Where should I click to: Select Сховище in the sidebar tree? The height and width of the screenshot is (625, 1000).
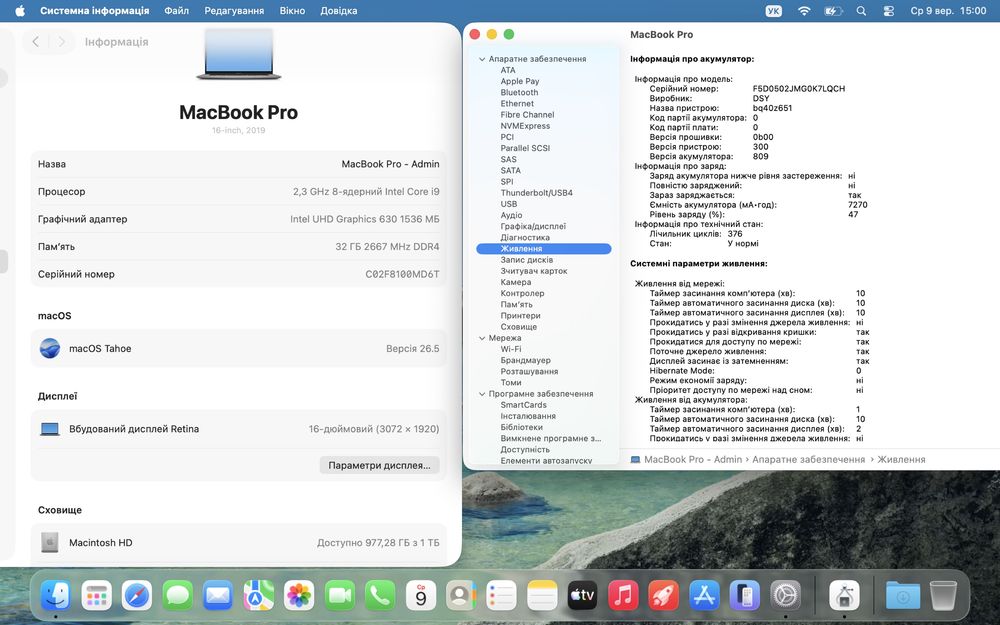[x=518, y=327]
